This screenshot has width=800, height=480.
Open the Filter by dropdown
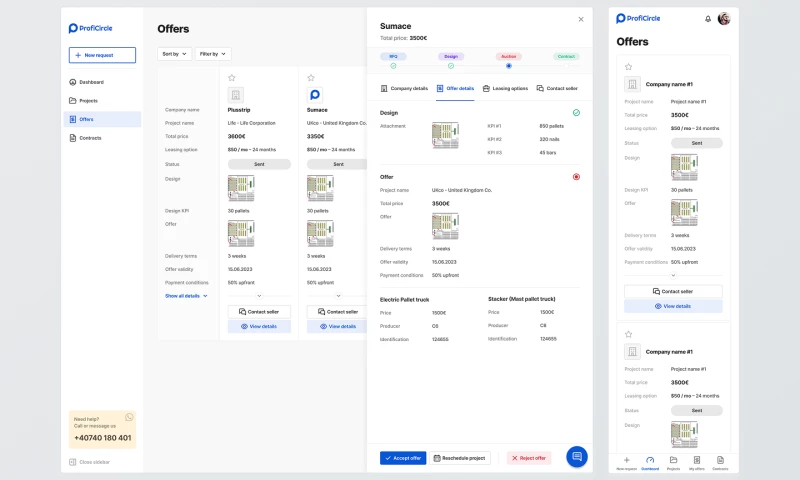pyautogui.click(x=212, y=53)
